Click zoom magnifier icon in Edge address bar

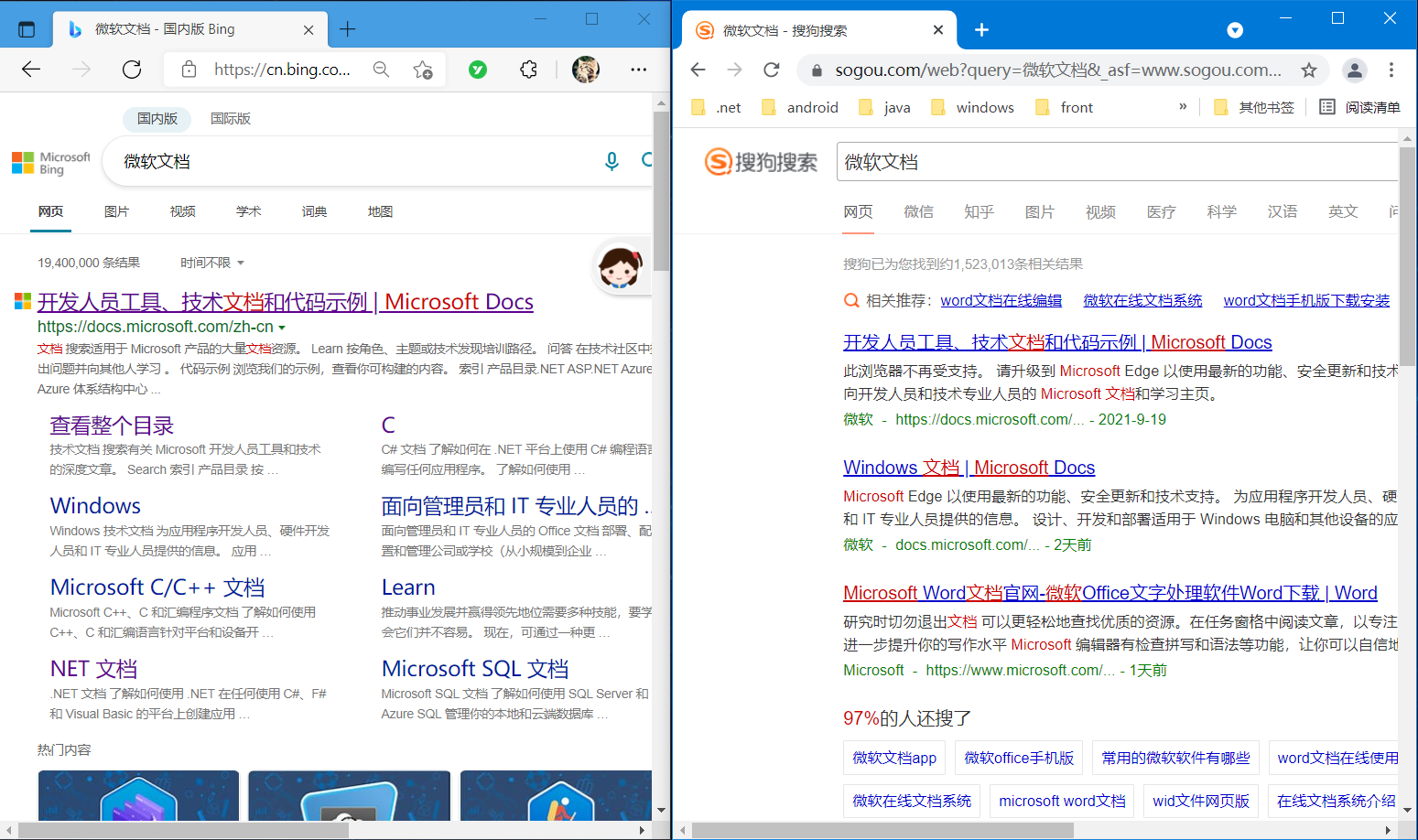coord(381,70)
